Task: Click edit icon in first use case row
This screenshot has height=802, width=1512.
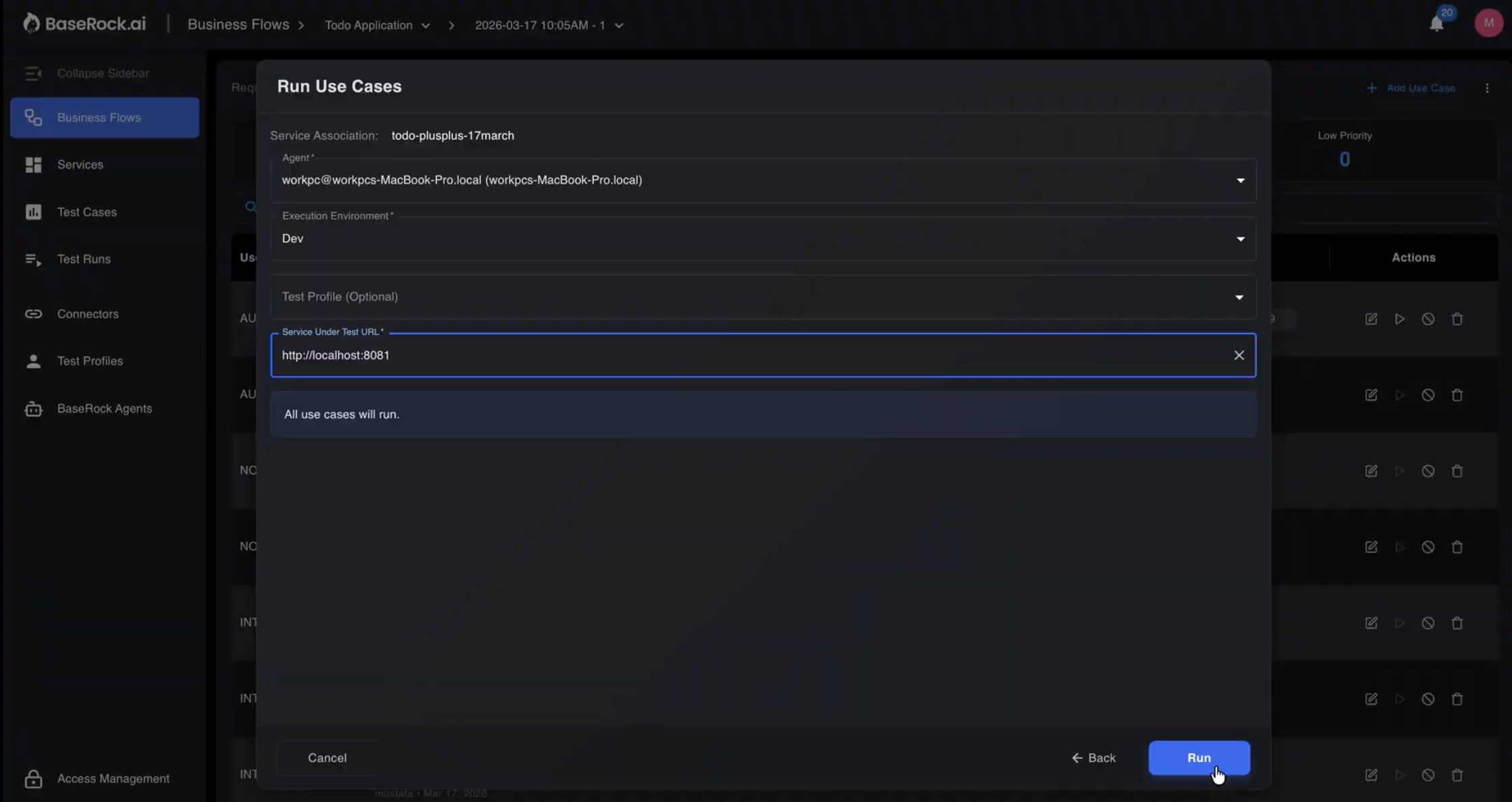Action: [x=1371, y=319]
